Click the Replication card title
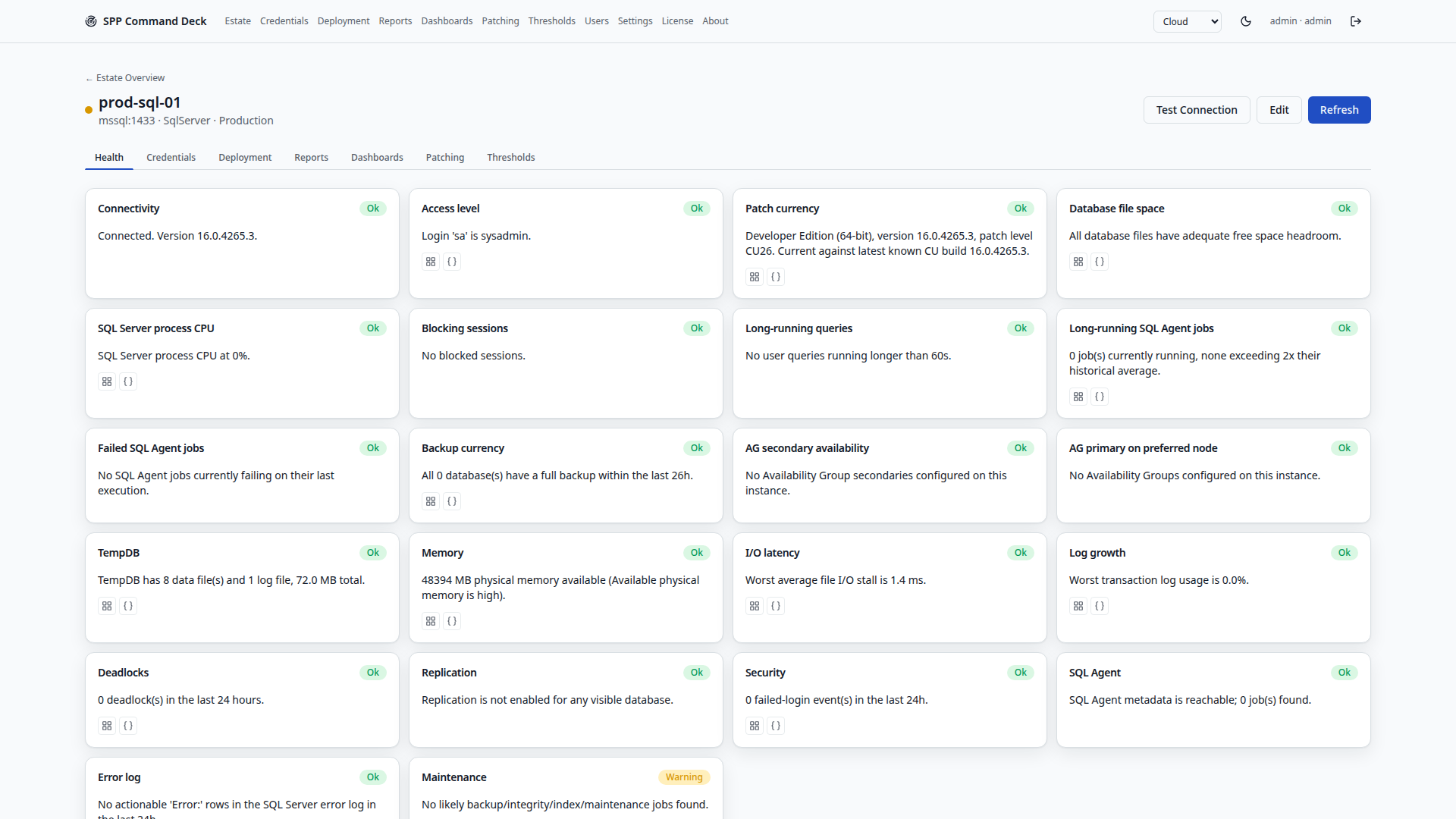Viewport: 1456px width, 819px height. tap(449, 673)
